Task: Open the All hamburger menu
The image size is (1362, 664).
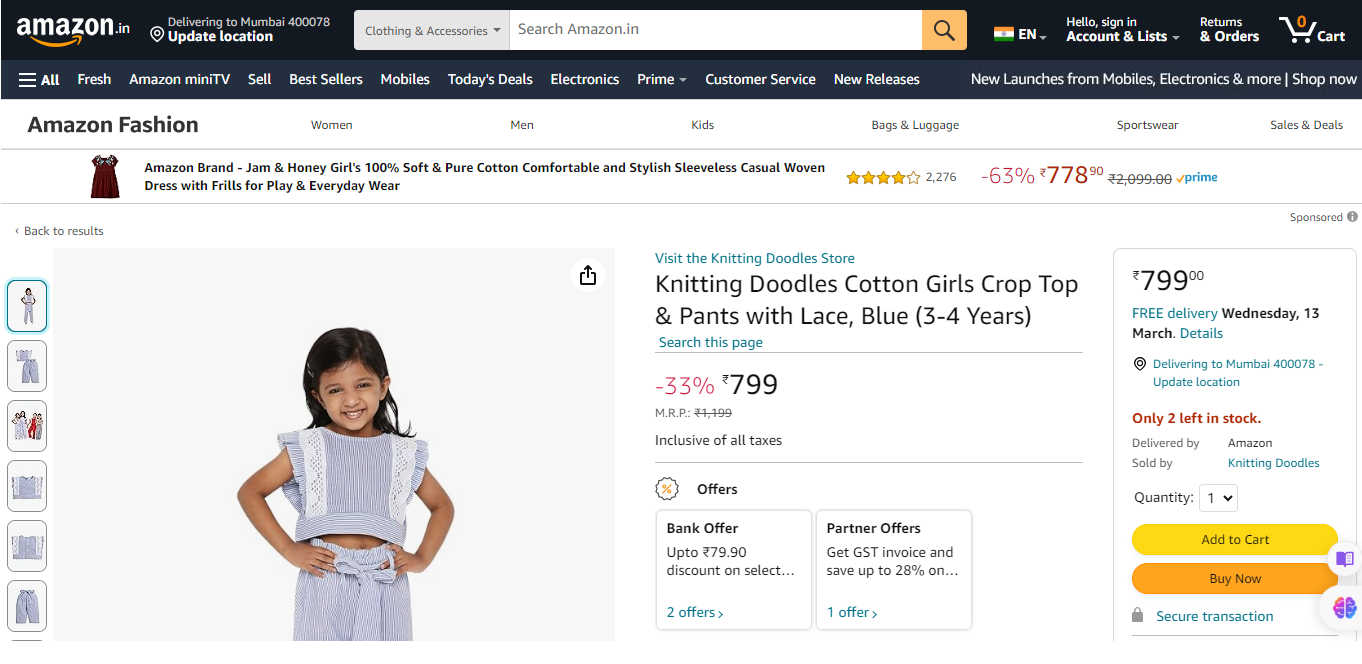Action: pyautogui.click(x=39, y=79)
